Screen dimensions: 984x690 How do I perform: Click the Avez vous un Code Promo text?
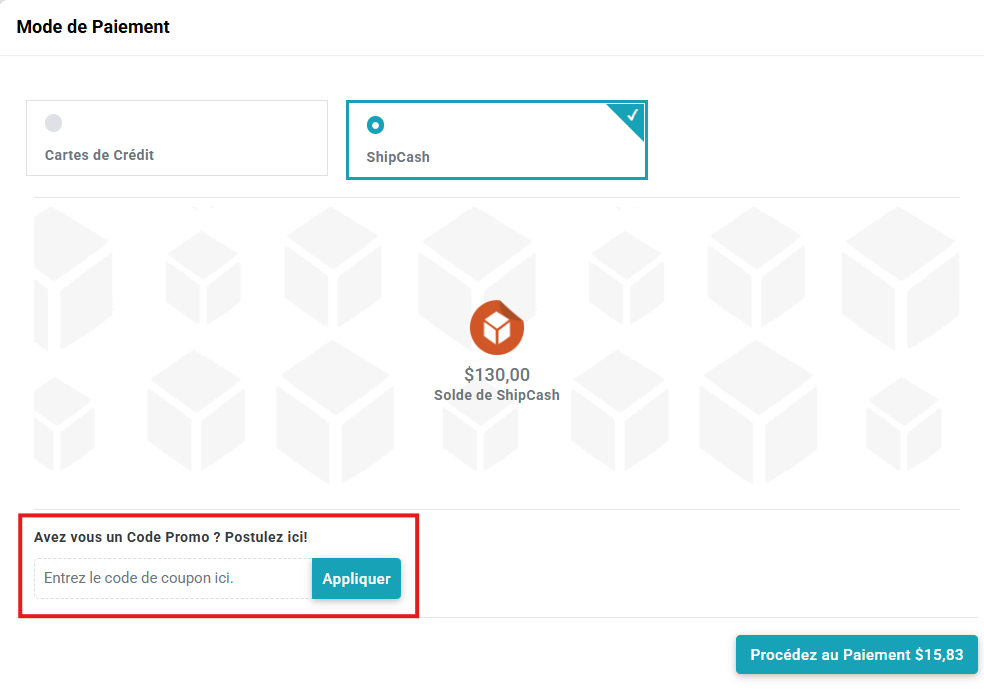point(171,537)
